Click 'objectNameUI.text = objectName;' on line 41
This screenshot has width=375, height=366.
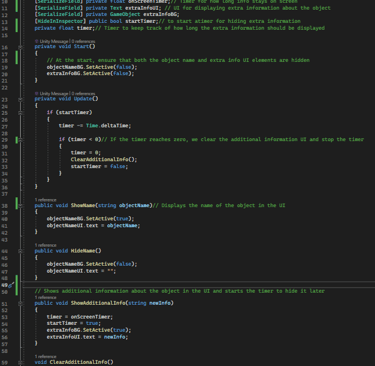click(93, 226)
